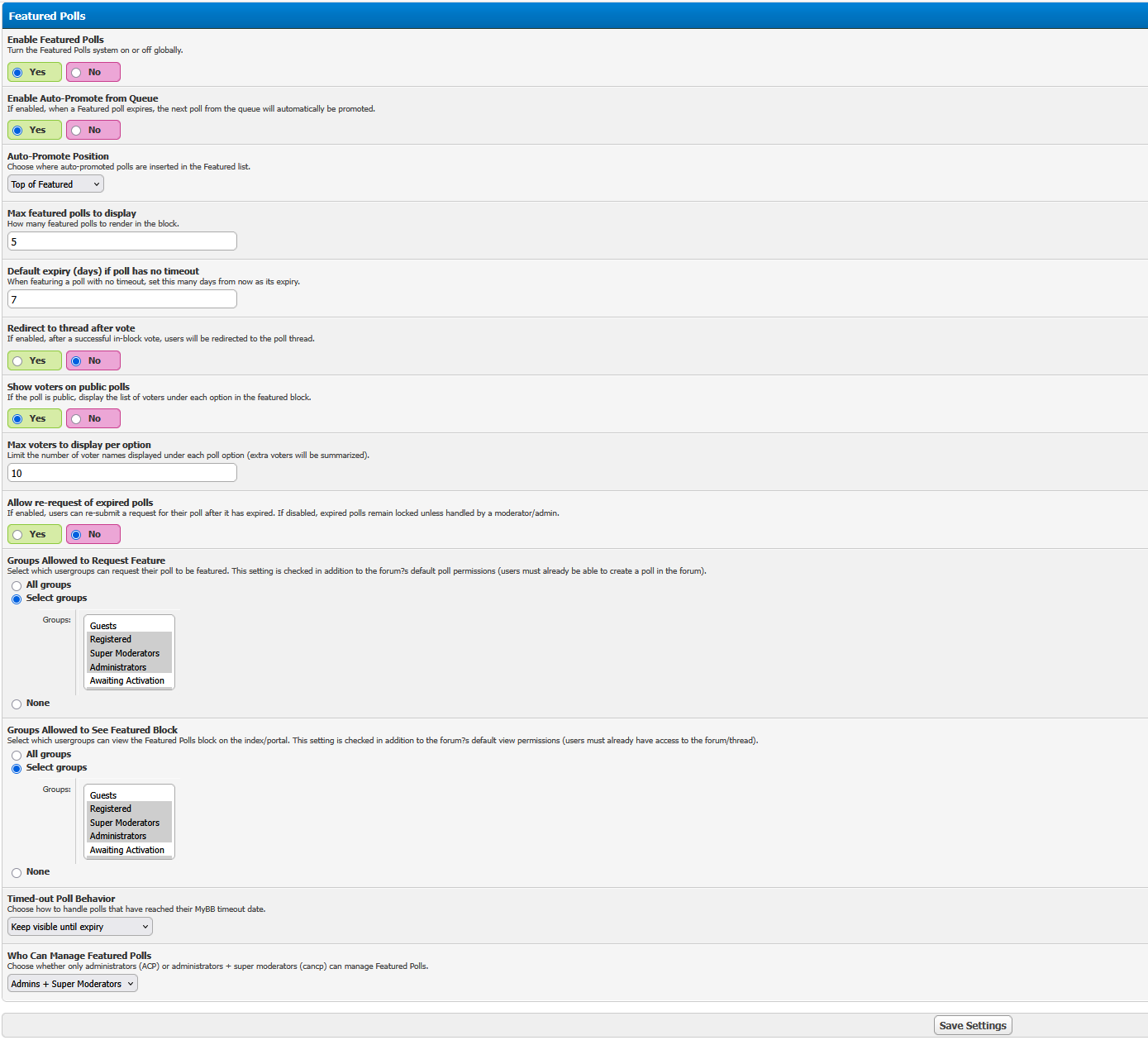Open the Auto-Promote Position dropdown

[x=55, y=184]
